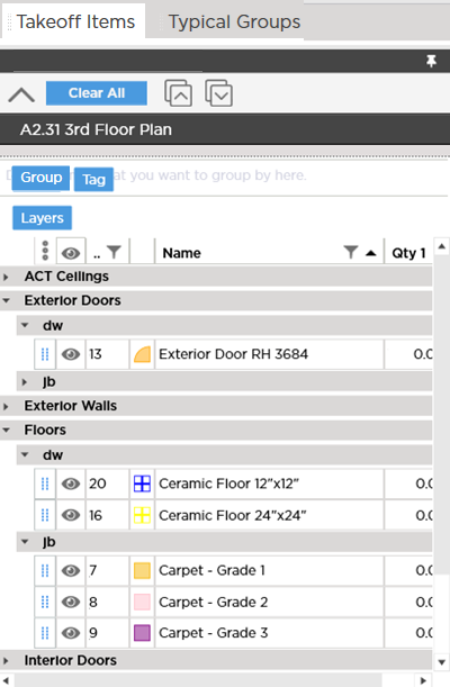Click item number 16 cell

107,515
